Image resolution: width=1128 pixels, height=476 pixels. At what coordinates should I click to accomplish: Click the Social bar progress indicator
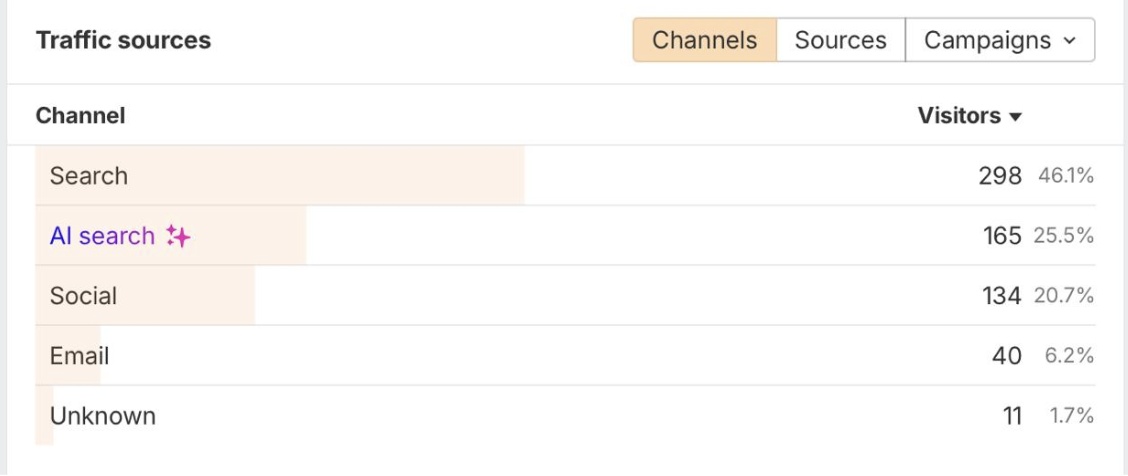tap(200, 296)
